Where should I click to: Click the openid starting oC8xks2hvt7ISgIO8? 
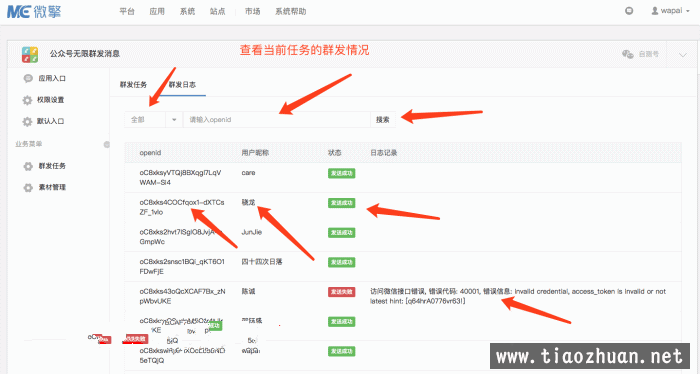coord(180,237)
